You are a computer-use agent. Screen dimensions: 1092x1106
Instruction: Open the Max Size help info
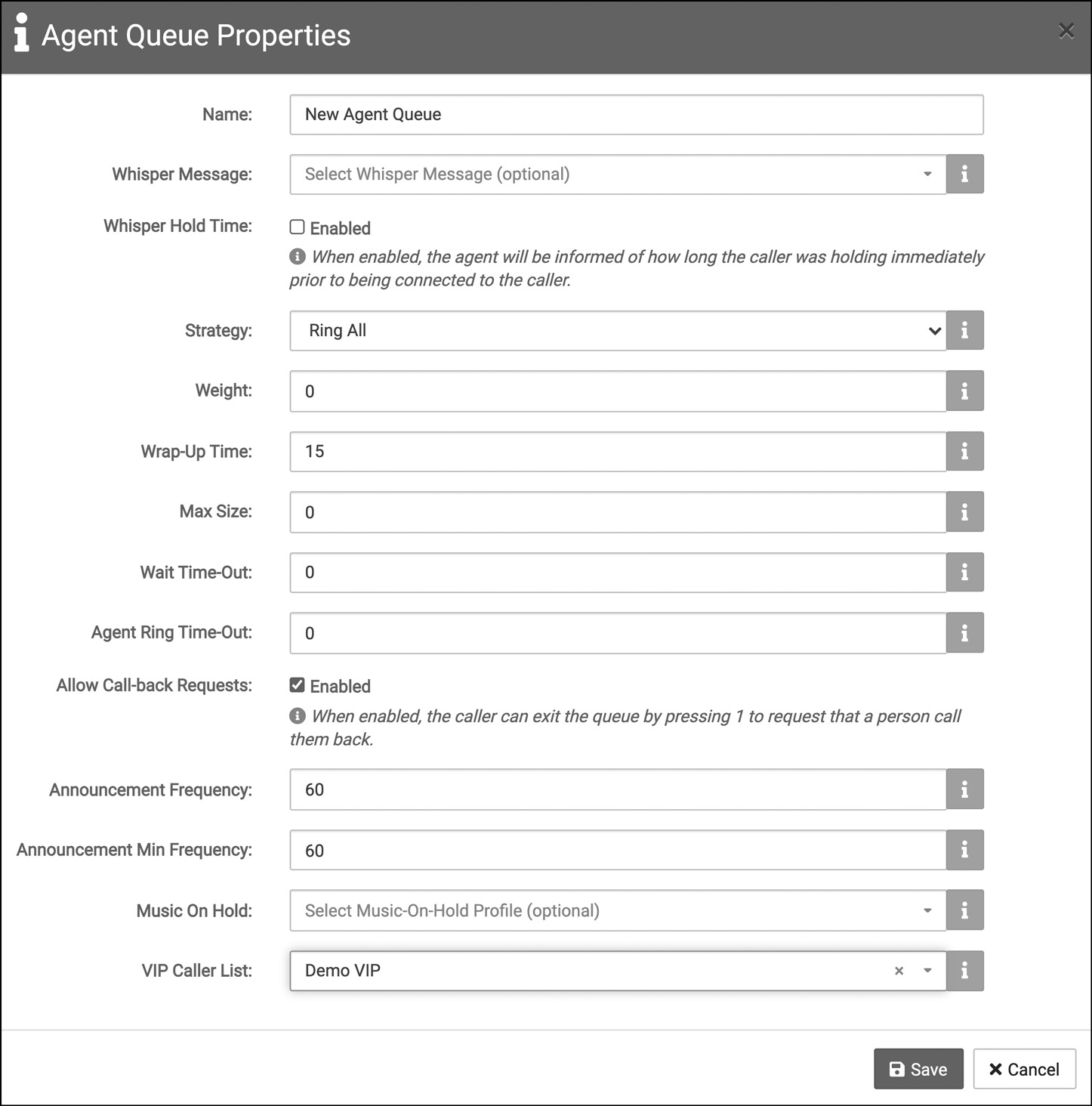[964, 511]
